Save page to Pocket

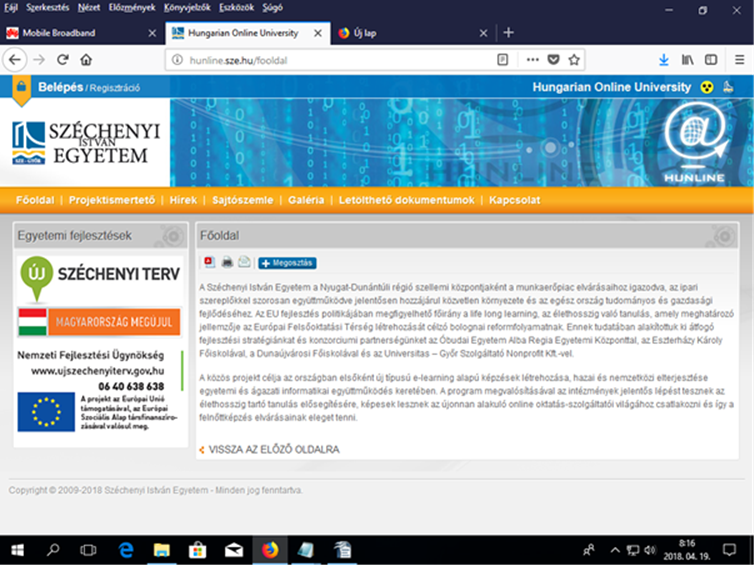pos(554,60)
